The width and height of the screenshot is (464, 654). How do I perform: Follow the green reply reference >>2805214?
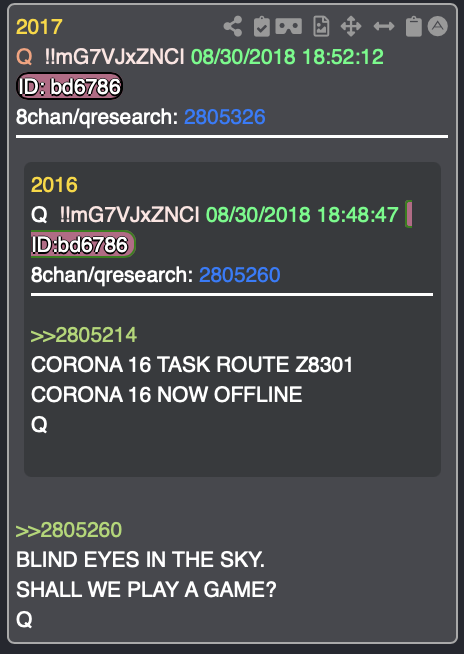(84, 335)
